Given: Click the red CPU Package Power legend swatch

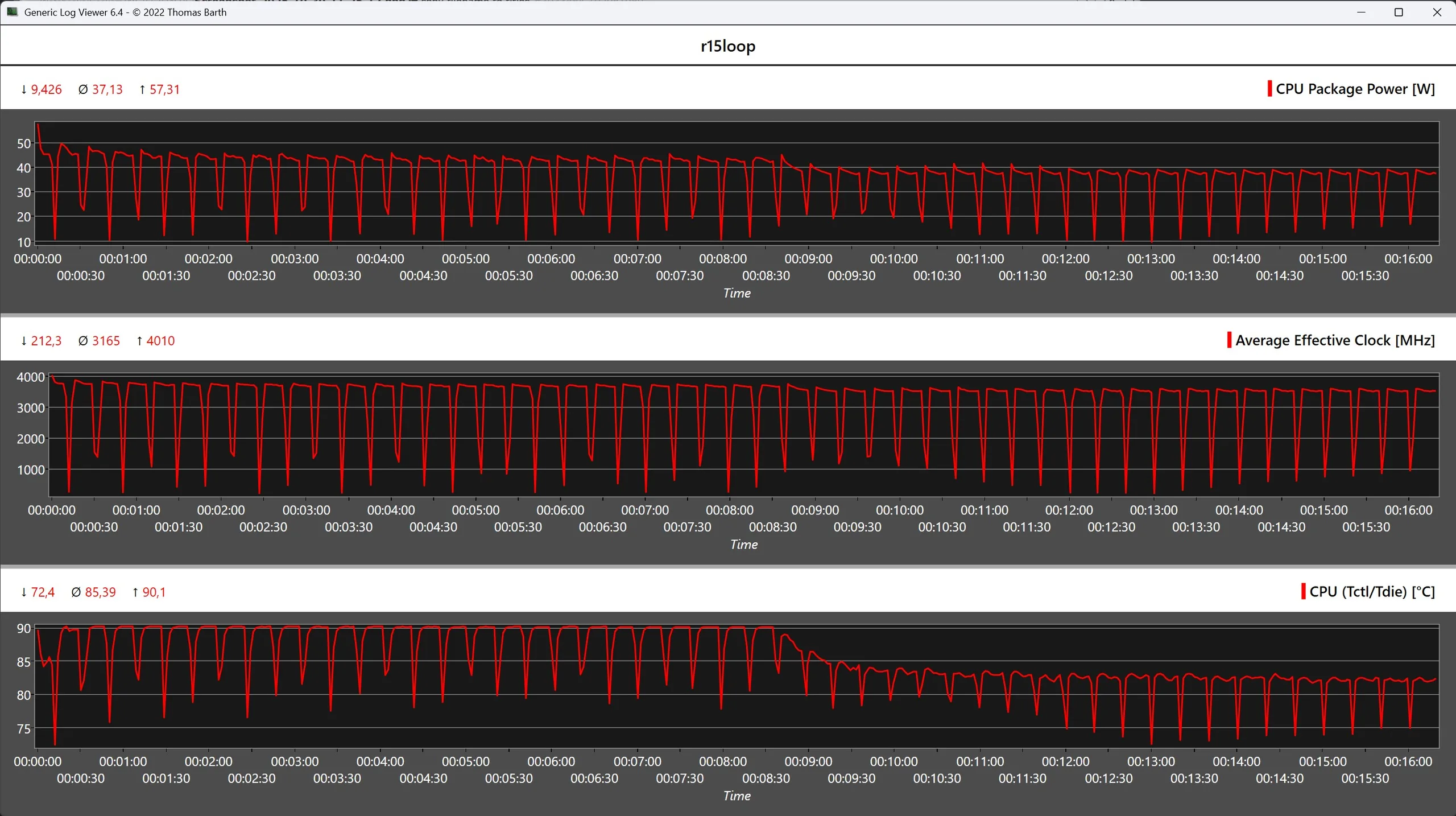Looking at the screenshot, I should point(1269,89).
